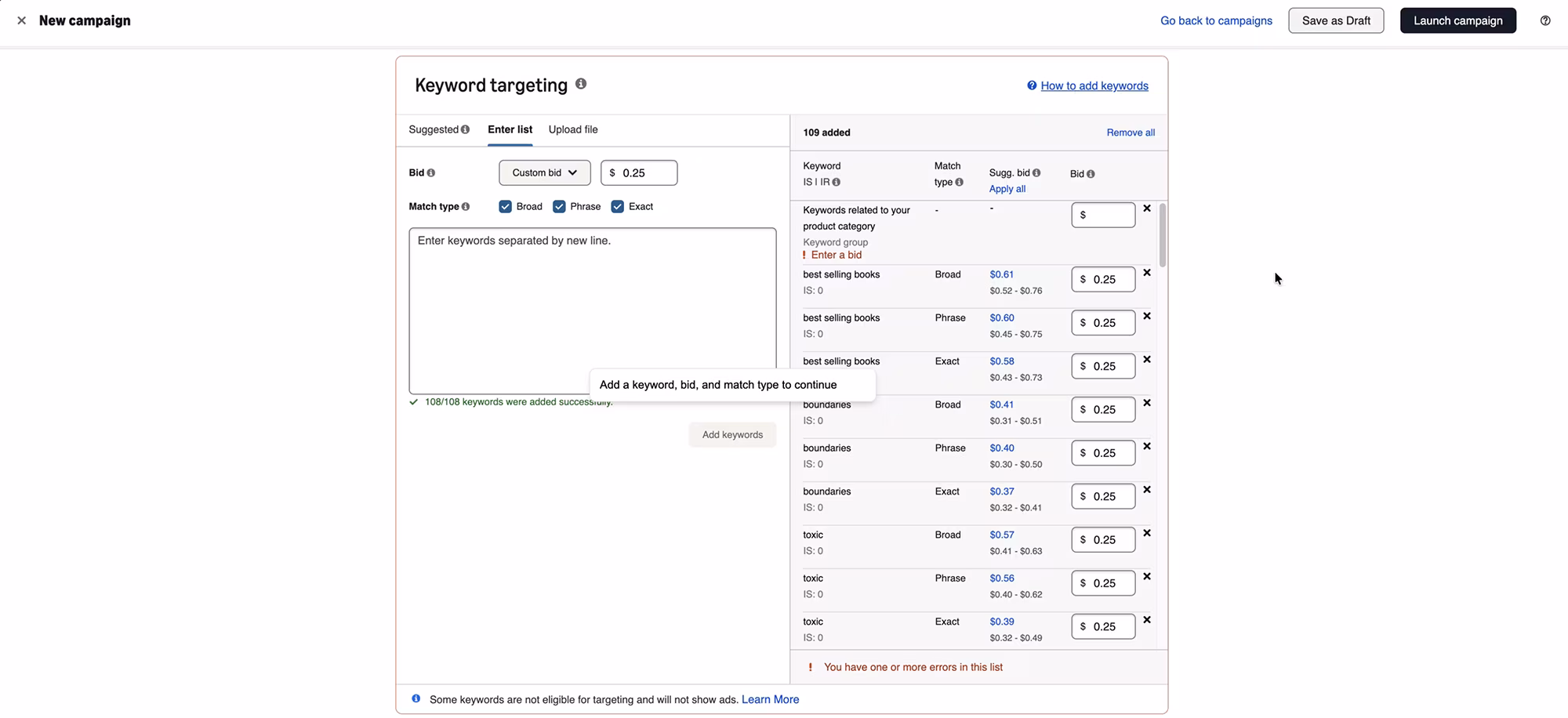
Task: Click the info icon beside the eligibility notice
Action: [x=416, y=698]
